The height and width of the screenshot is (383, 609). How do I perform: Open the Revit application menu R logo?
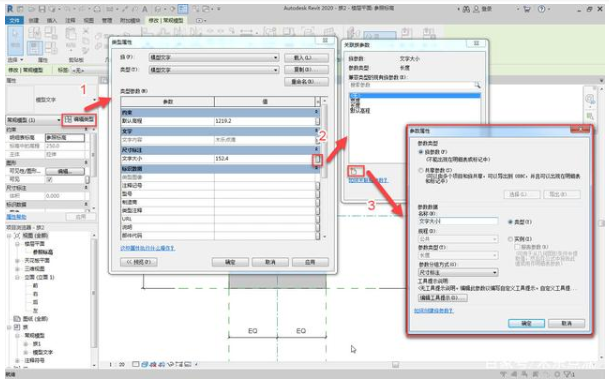[x=10, y=8]
